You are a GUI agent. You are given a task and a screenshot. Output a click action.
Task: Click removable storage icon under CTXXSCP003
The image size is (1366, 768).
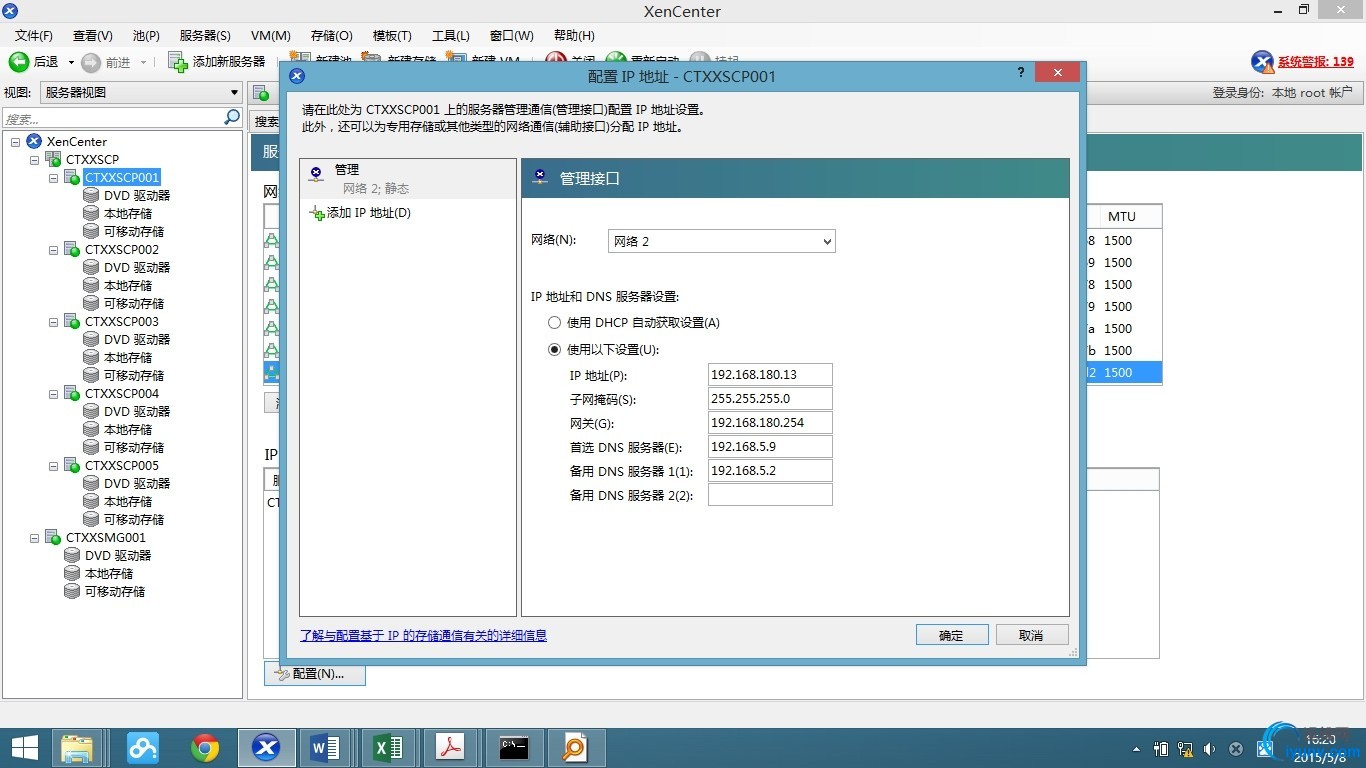point(91,376)
